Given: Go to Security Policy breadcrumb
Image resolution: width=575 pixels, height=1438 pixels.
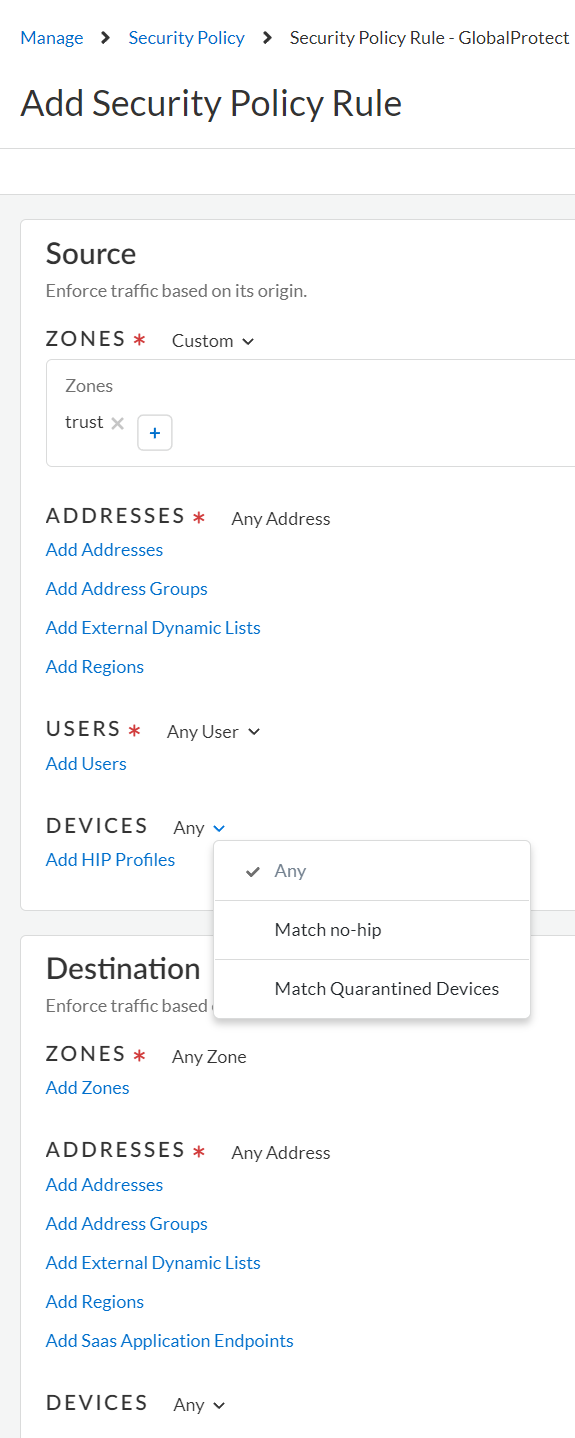Looking at the screenshot, I should [x=186, y=38].
